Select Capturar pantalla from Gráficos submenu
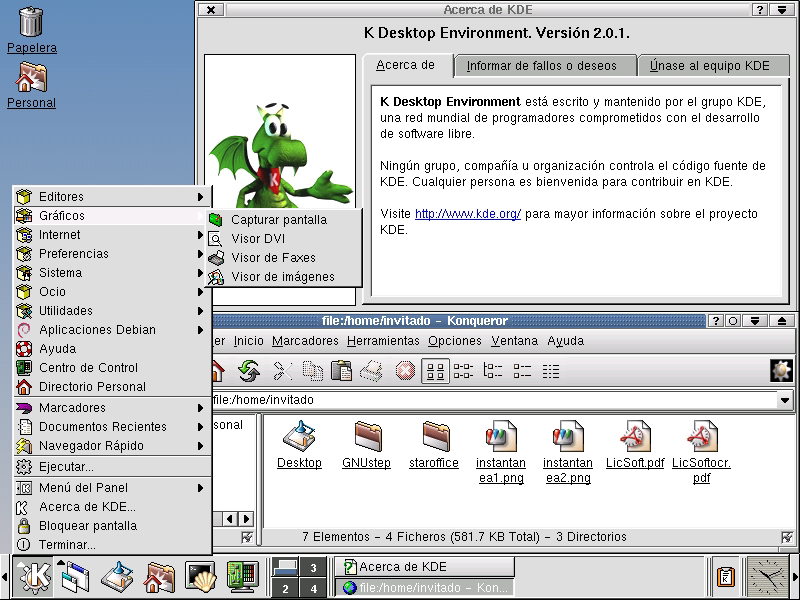 278,220
